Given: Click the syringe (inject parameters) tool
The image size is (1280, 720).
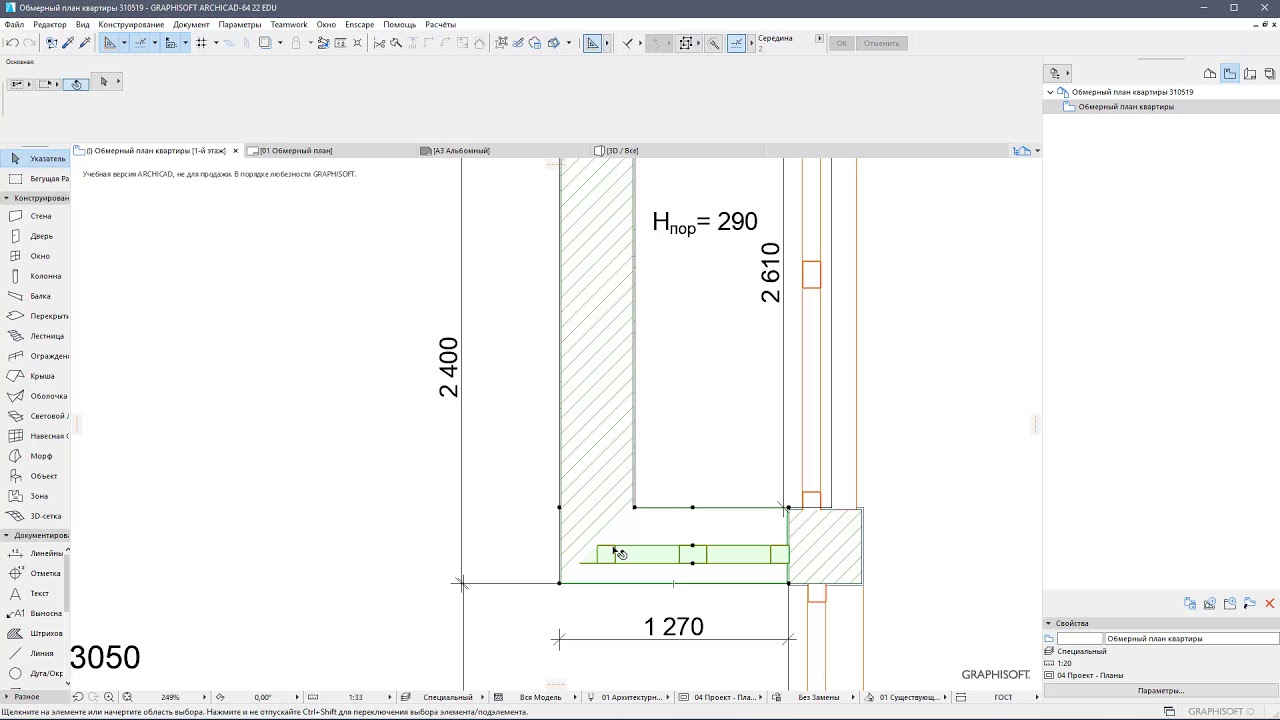Looking at the screenshot, I should [85, 43].
